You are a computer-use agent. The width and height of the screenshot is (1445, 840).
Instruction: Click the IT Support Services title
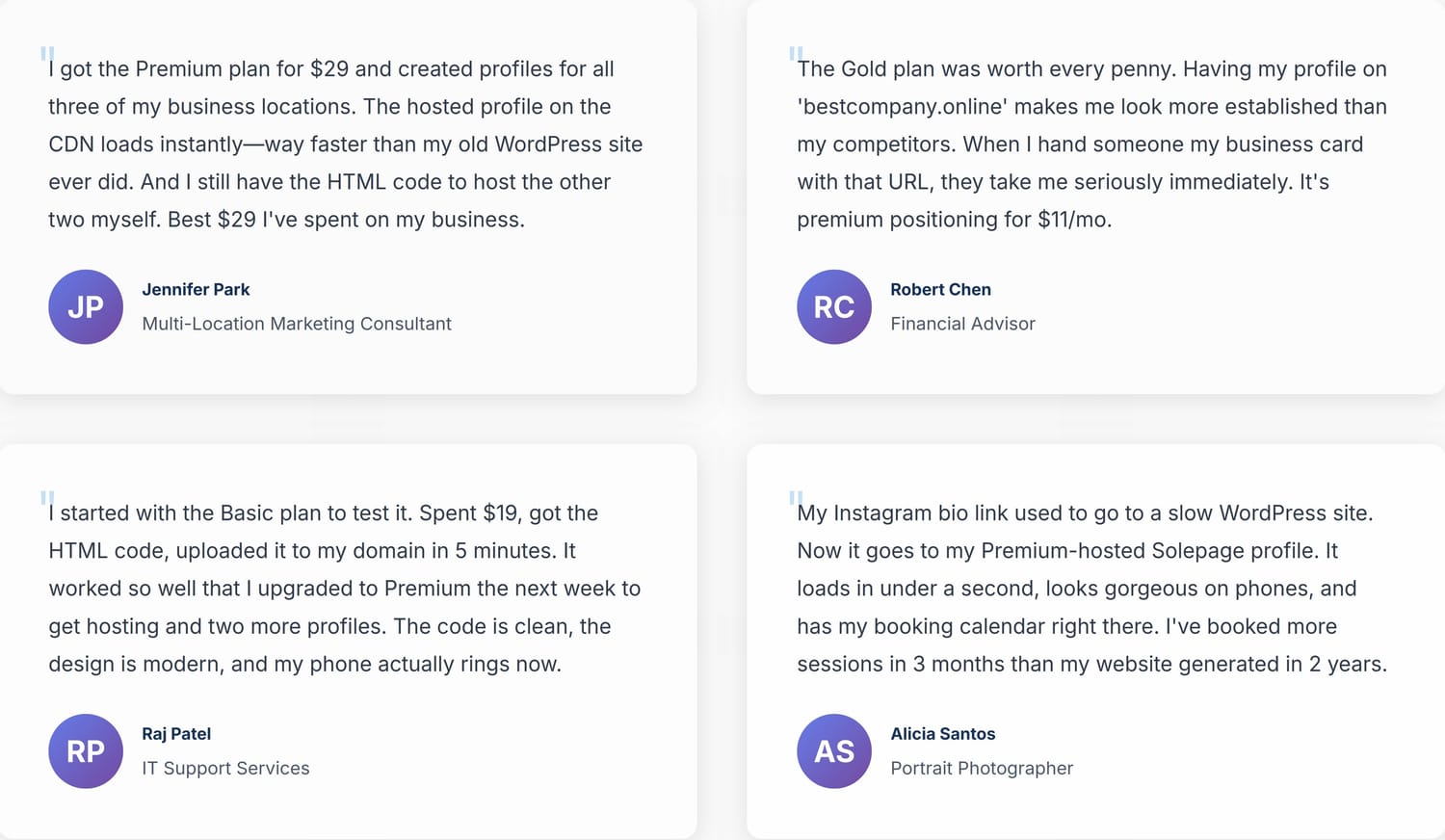(225, 768)
